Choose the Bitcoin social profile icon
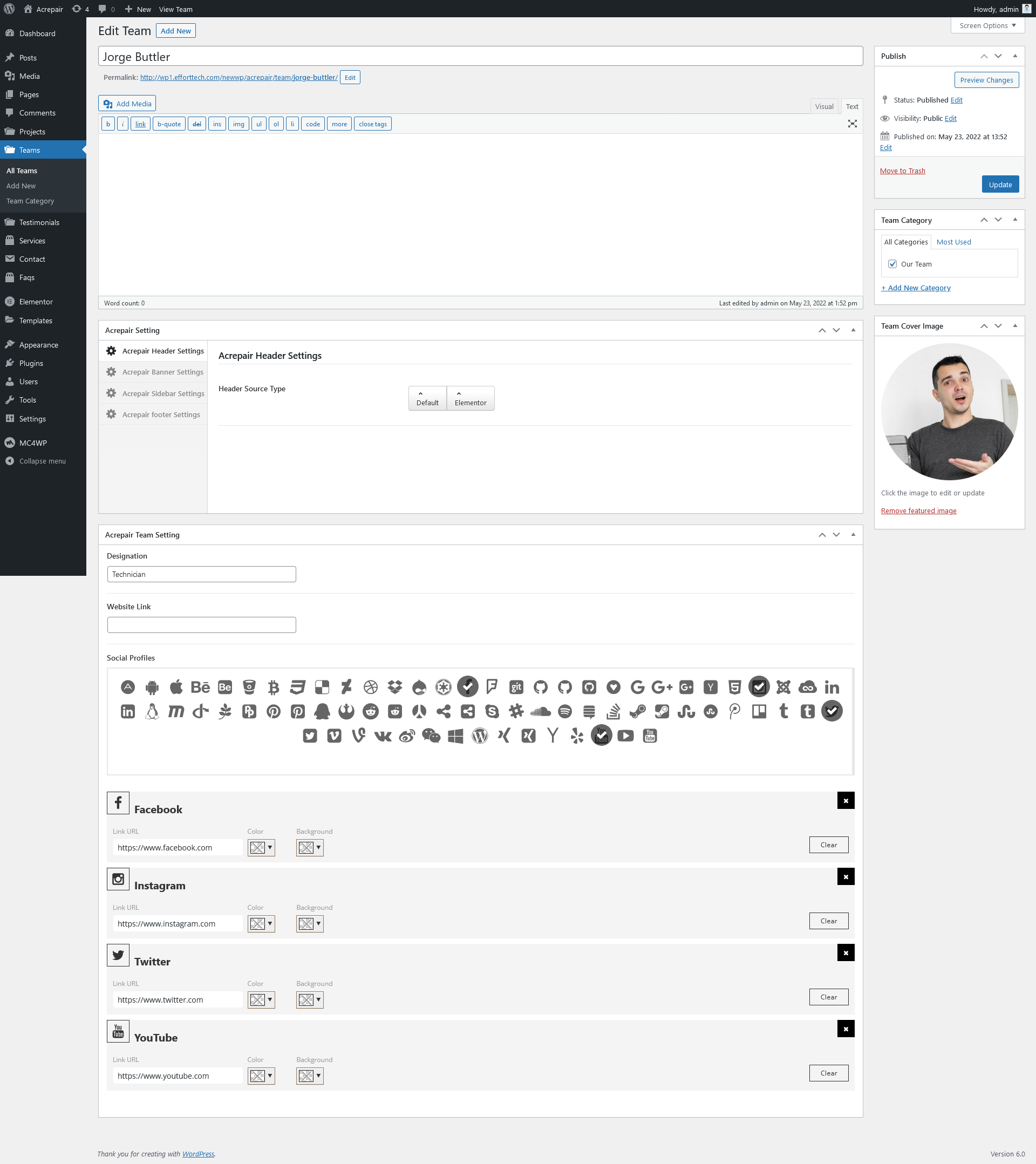 click(x=274, y=687)
